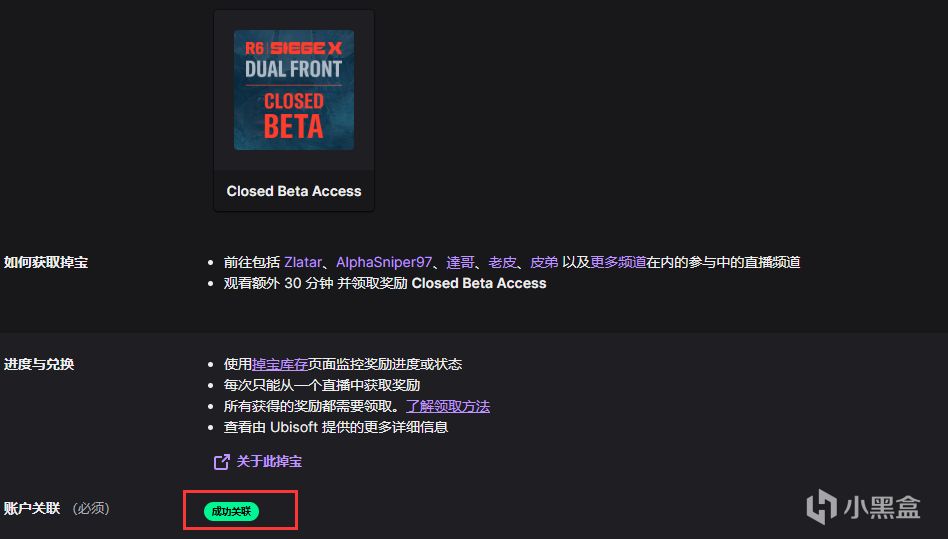This screenshot has height=539, width=948.
Task: Click the 如何获取掉宝 section heading
Action: pyautogui.click(x=46, y=262)
